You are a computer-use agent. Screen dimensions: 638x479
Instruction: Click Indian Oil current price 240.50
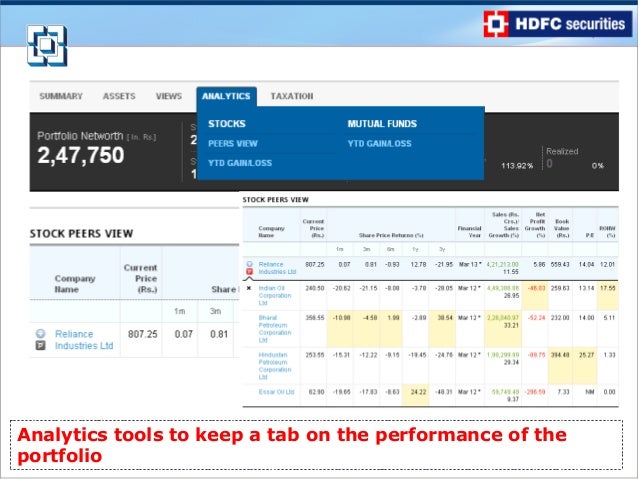coord(315,288)
